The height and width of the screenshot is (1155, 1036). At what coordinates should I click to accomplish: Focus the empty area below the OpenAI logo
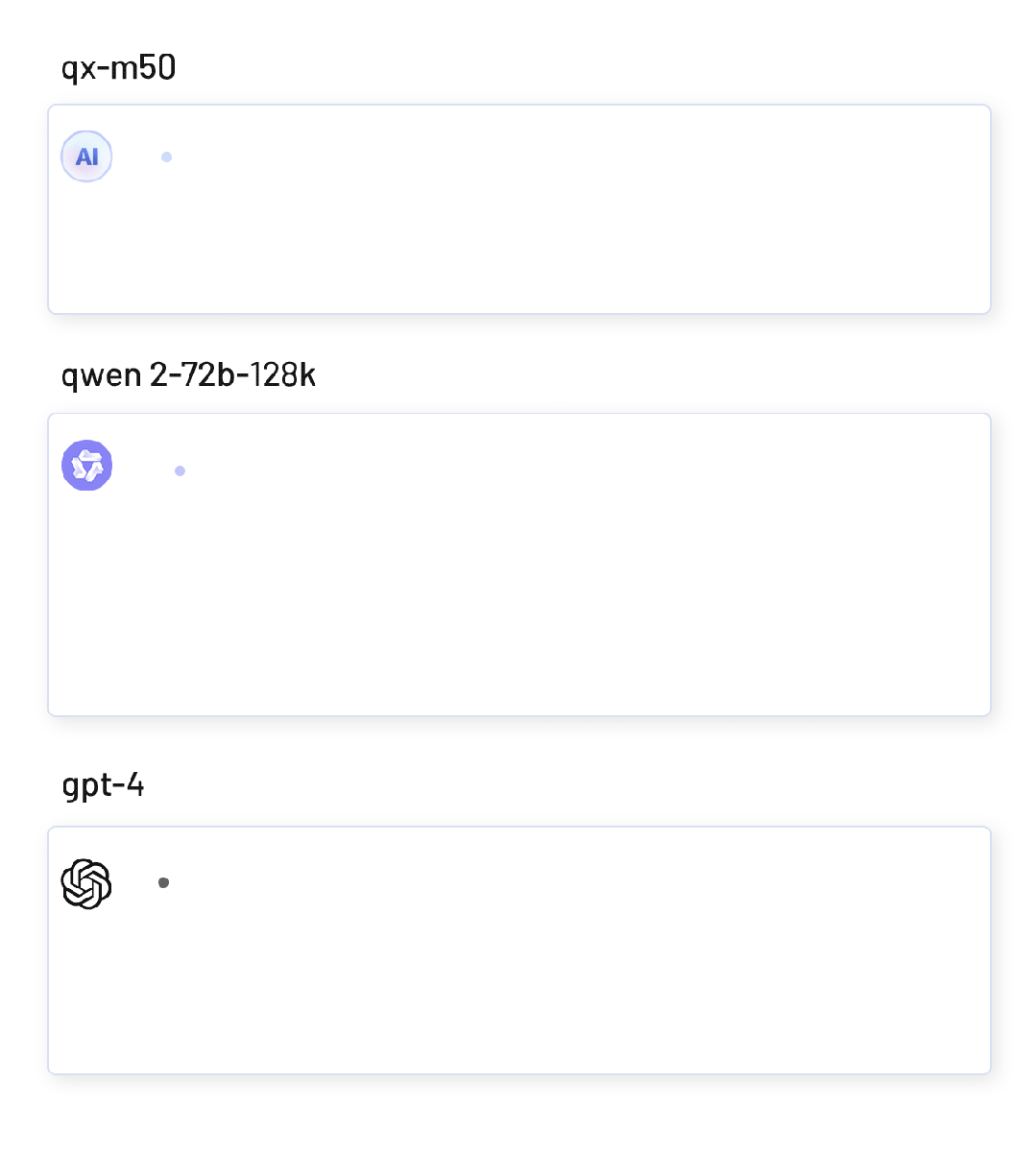click(x=86, y=999)
